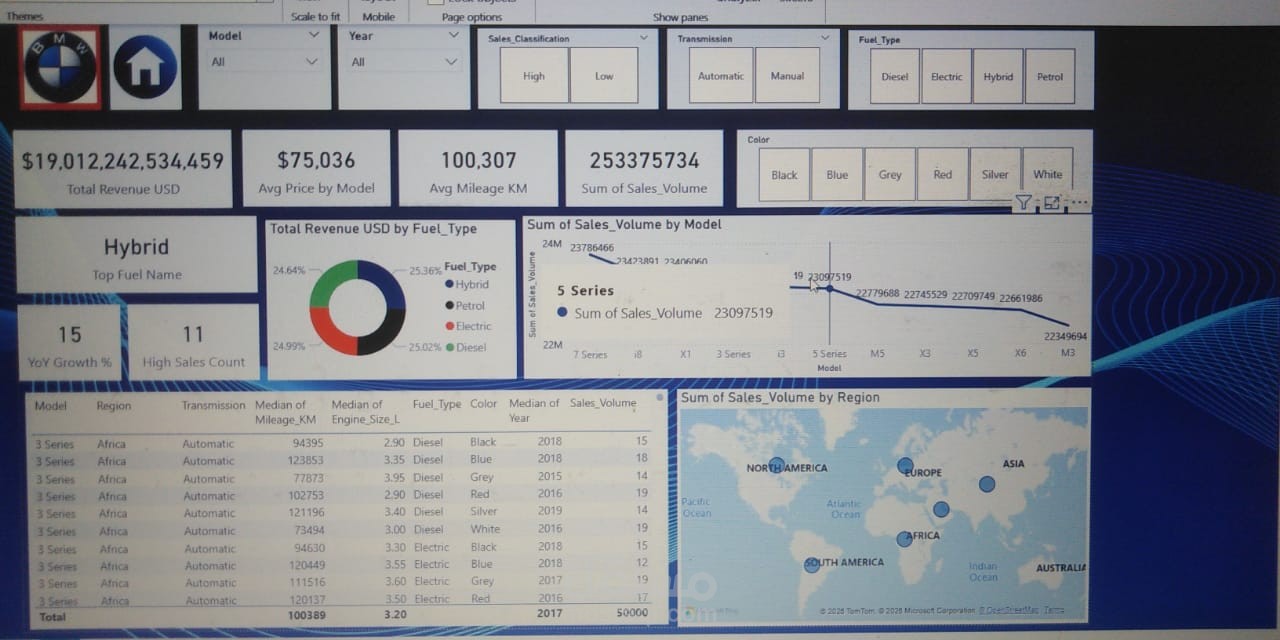
Task: Toggle the Manual transmission tile
Action: (787, 76)
